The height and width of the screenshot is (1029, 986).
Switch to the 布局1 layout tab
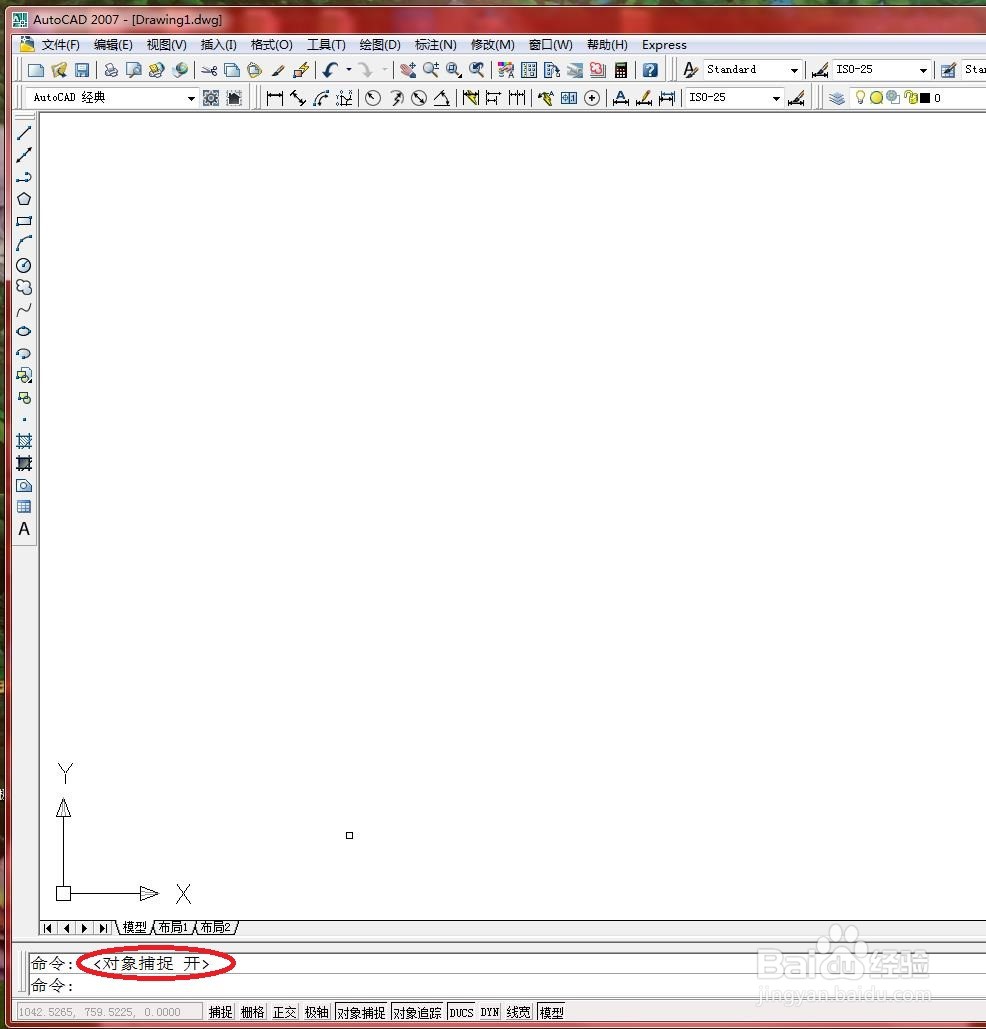[x=173, y=927]
